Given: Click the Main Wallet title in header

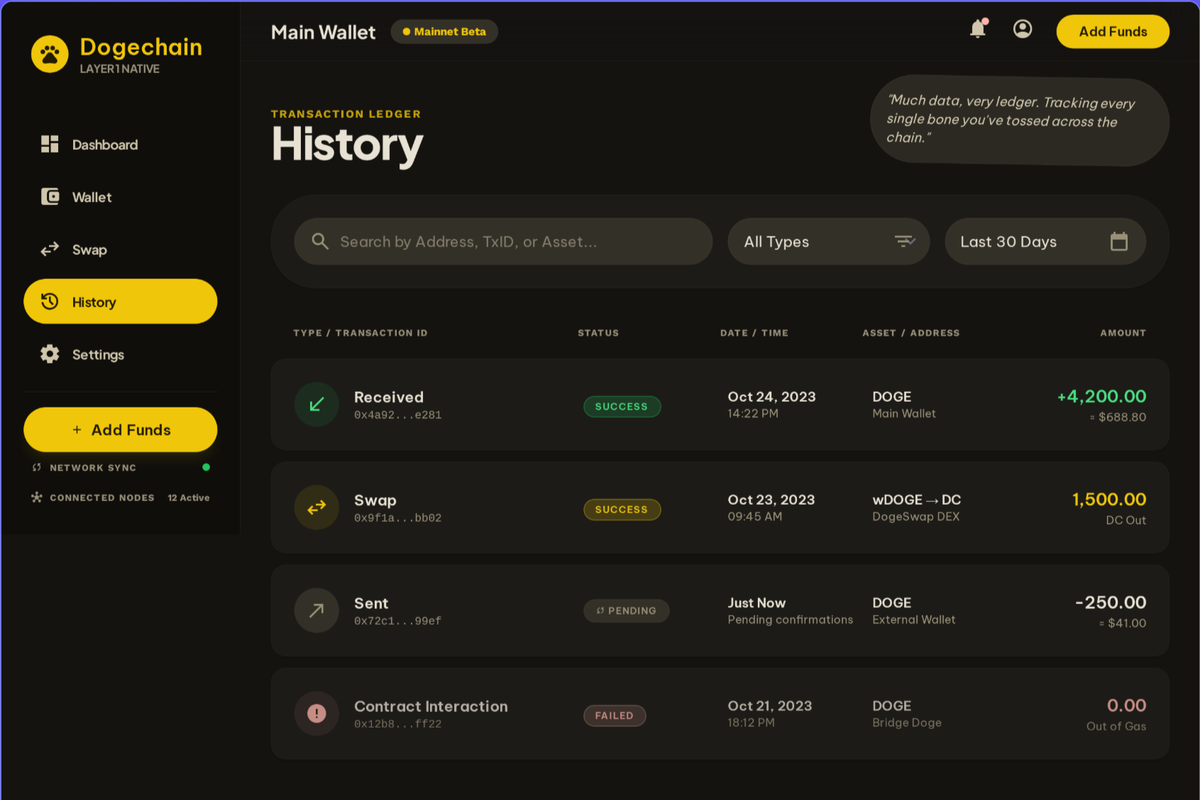Looking at the screenshot, I should 323,32.
